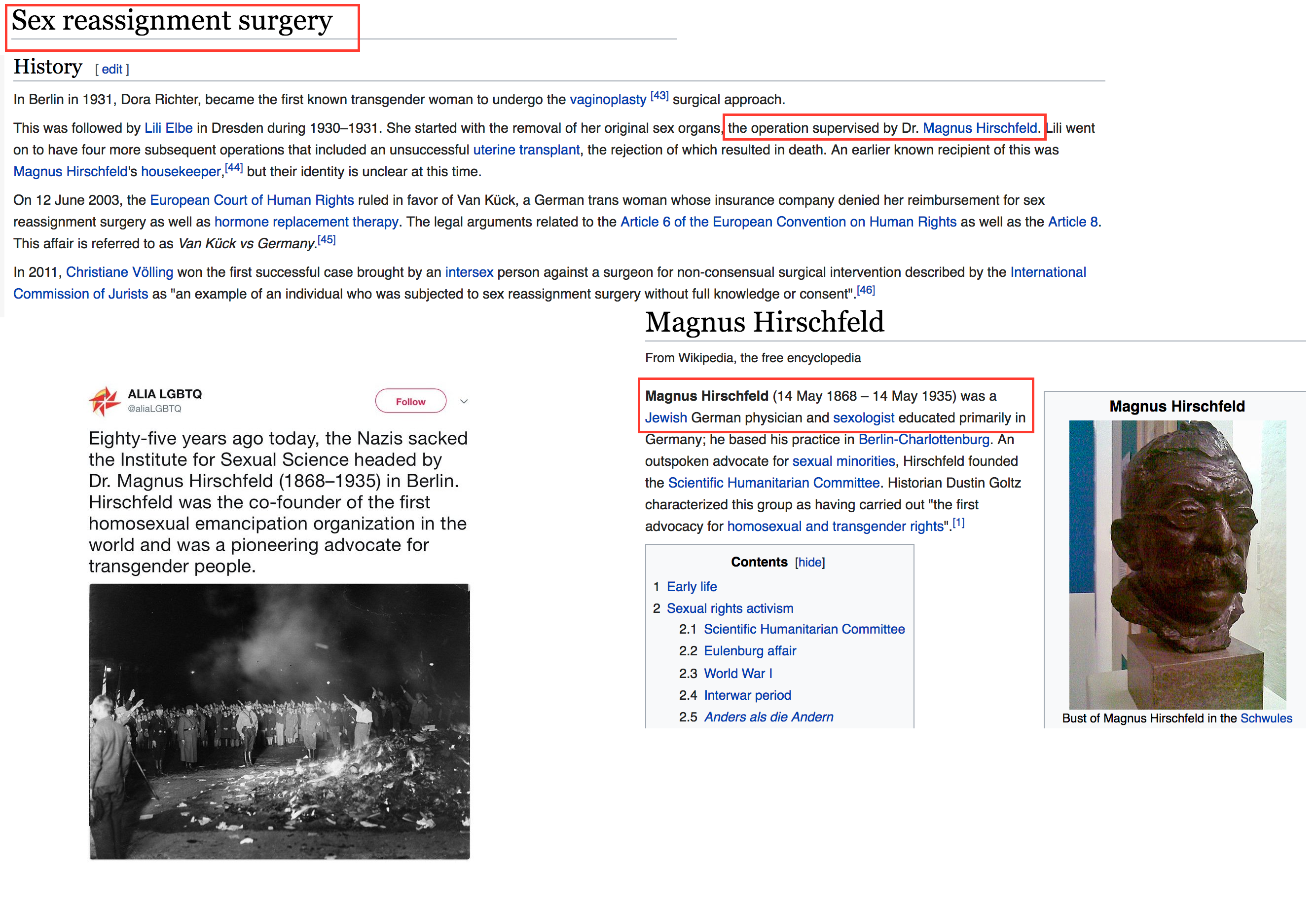The height and width of the screenshot is (908, 1316).
Task: Open Anders als die Andern entry
Action: pos(768,717)
